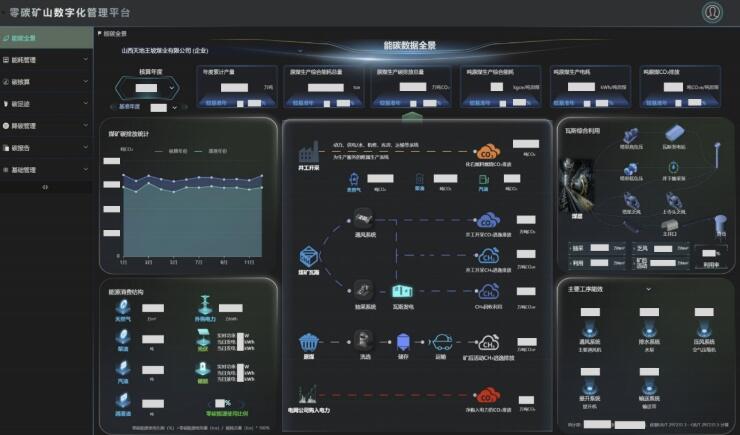The height and width of the screenshot is (435, 740).
Task: Click the 年度累计产量 data card
Action: pyautogui.click(x=237, y=87)
